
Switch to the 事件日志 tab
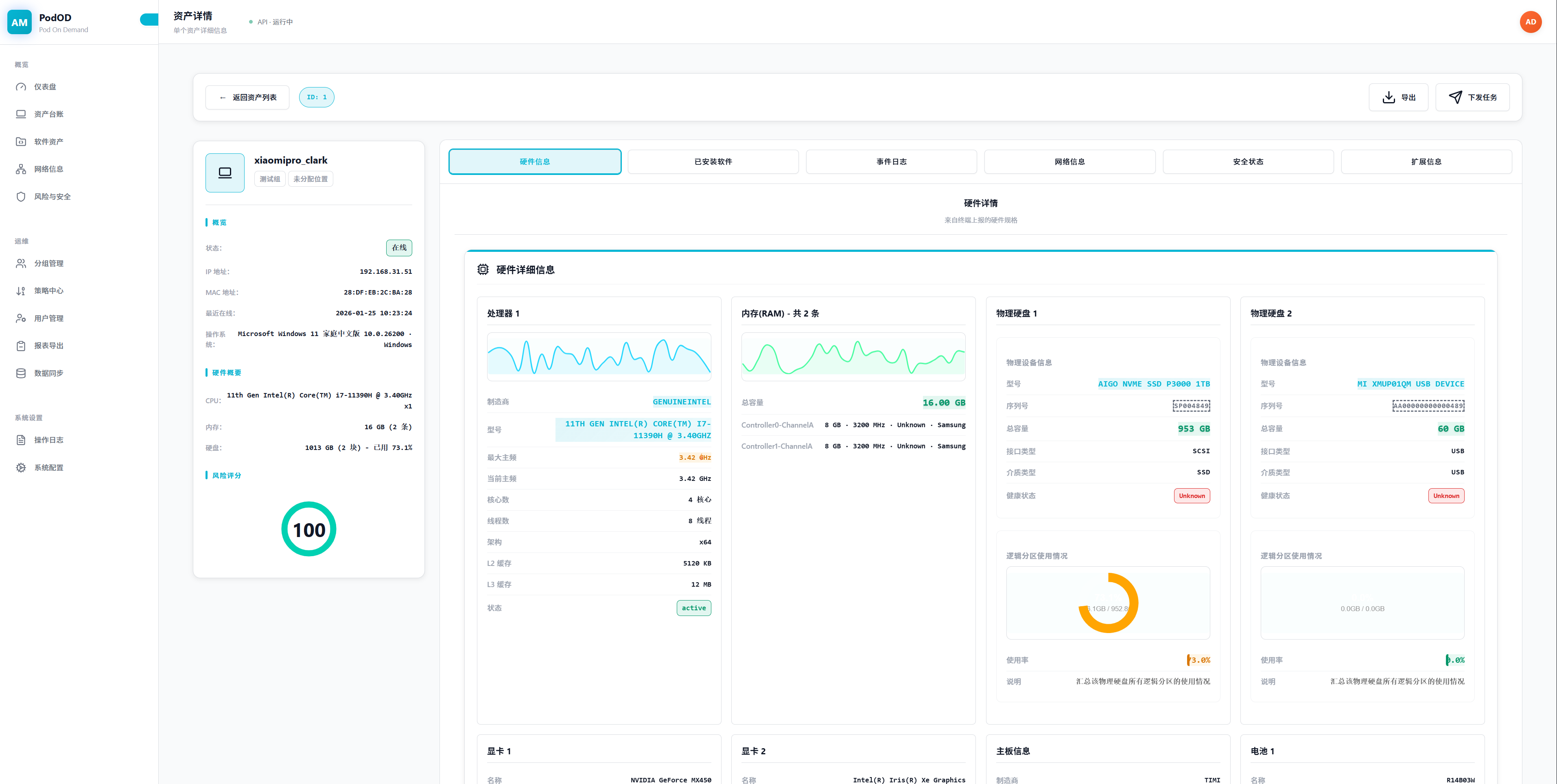point(891,162)
